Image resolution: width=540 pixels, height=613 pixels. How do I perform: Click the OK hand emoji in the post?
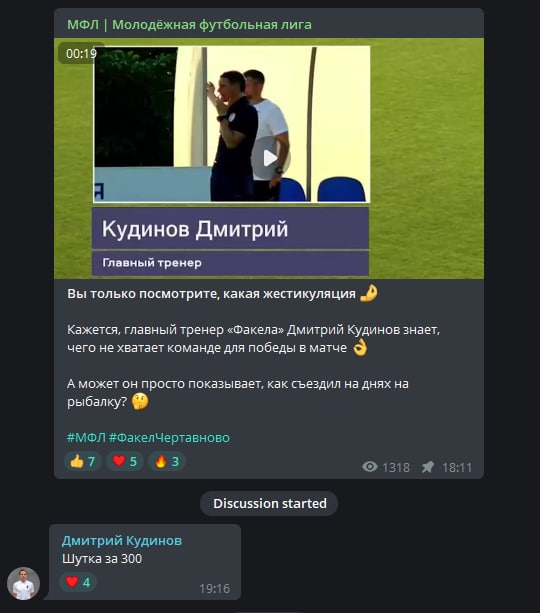coord(360,348)
